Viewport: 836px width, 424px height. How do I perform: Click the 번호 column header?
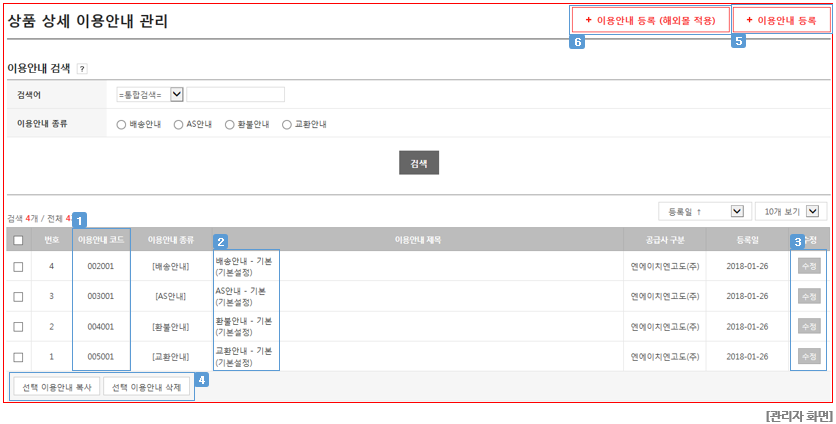click(x=52, y=240)
